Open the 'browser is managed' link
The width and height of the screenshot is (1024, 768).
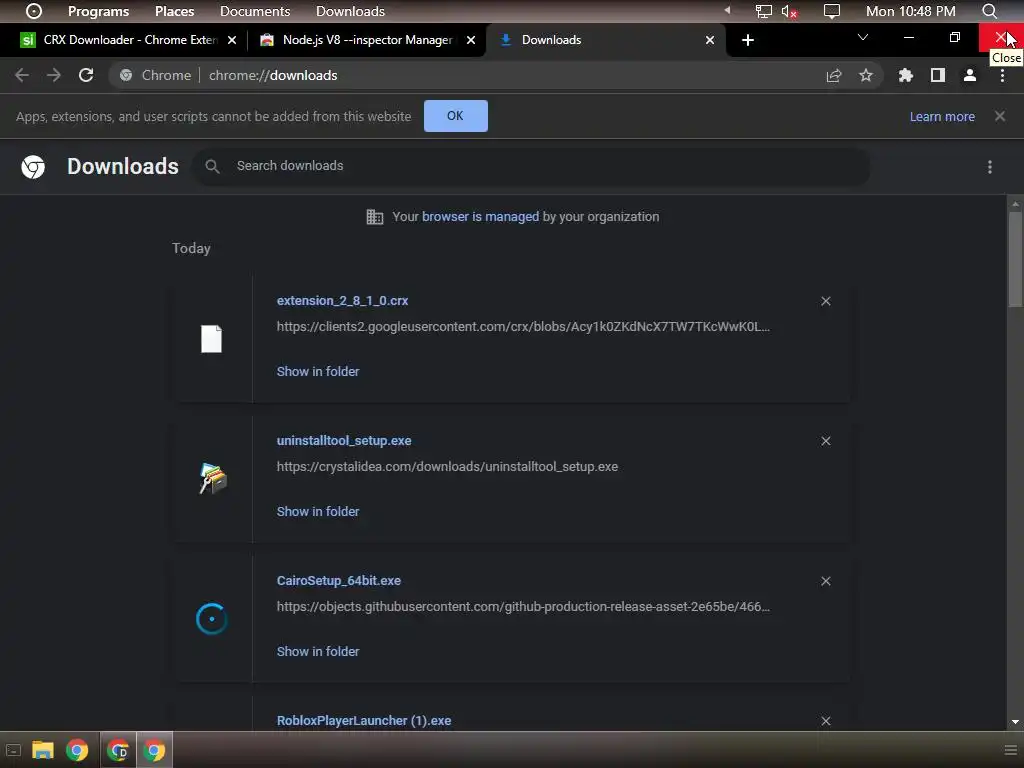point(481,217)
